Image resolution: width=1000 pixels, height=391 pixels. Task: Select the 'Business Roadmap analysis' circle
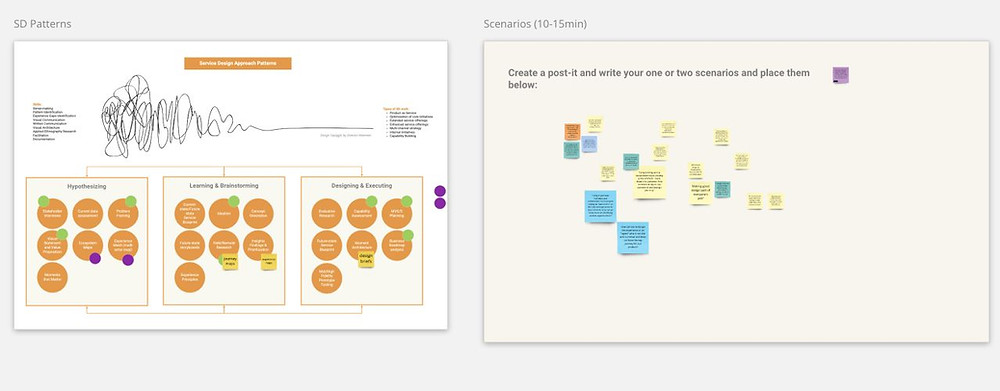(x=397, y=246)
